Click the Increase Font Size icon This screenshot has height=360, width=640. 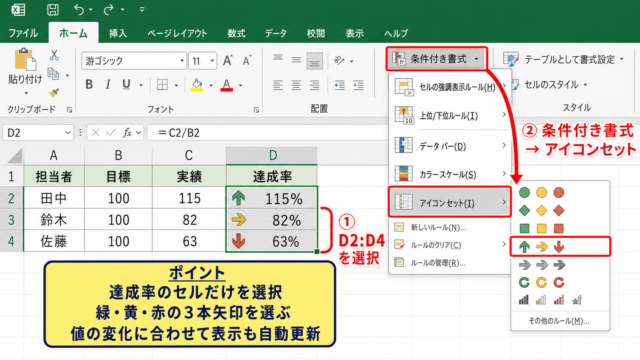tap(227, 61)
